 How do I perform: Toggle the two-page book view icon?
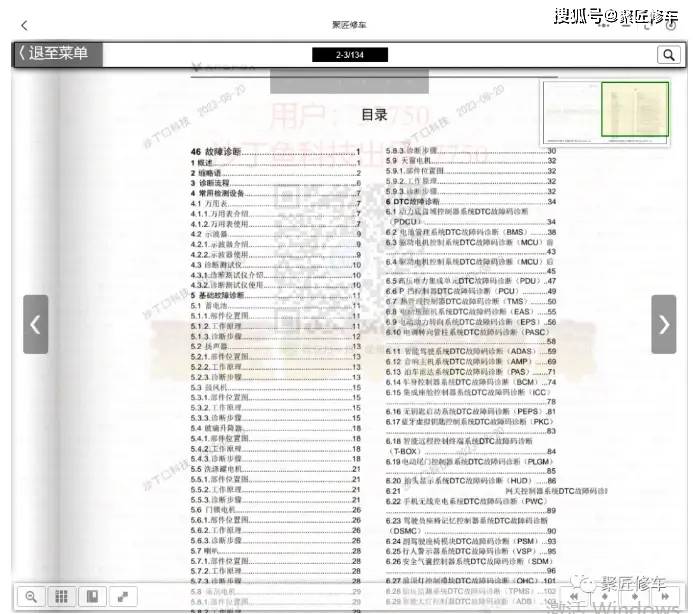tap(90, 596)
